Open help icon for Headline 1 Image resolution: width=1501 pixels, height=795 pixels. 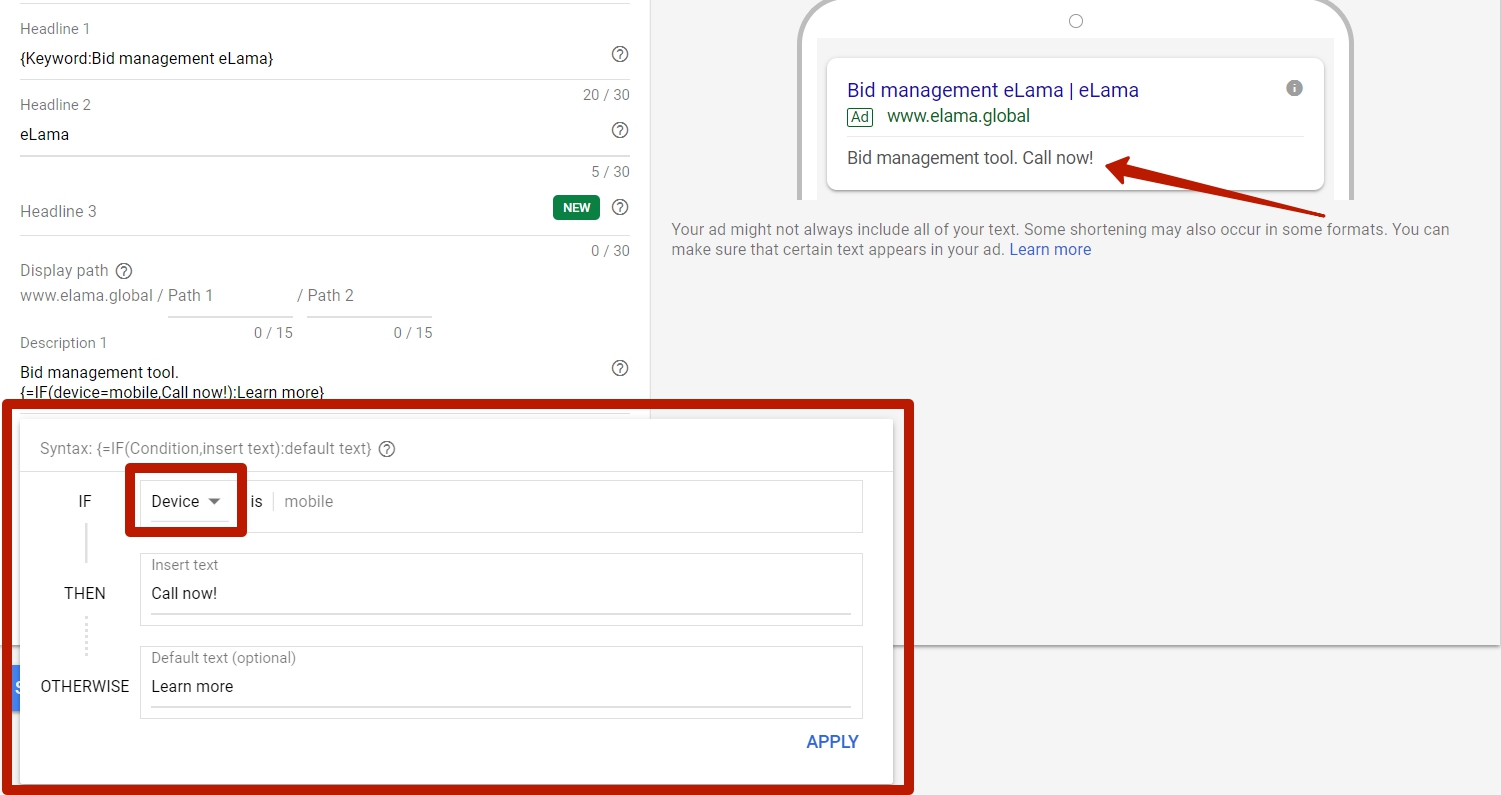click(620, 54)
